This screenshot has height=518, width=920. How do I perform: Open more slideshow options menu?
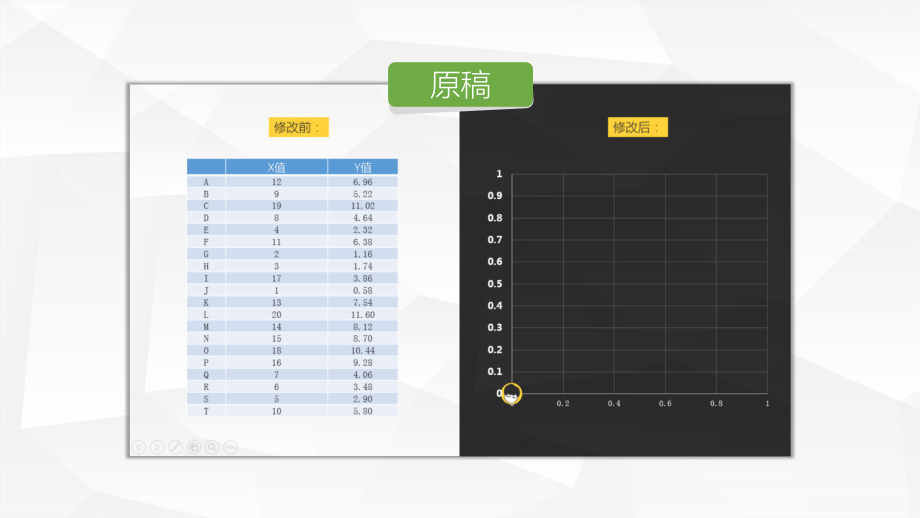click(x=231, y=447)
